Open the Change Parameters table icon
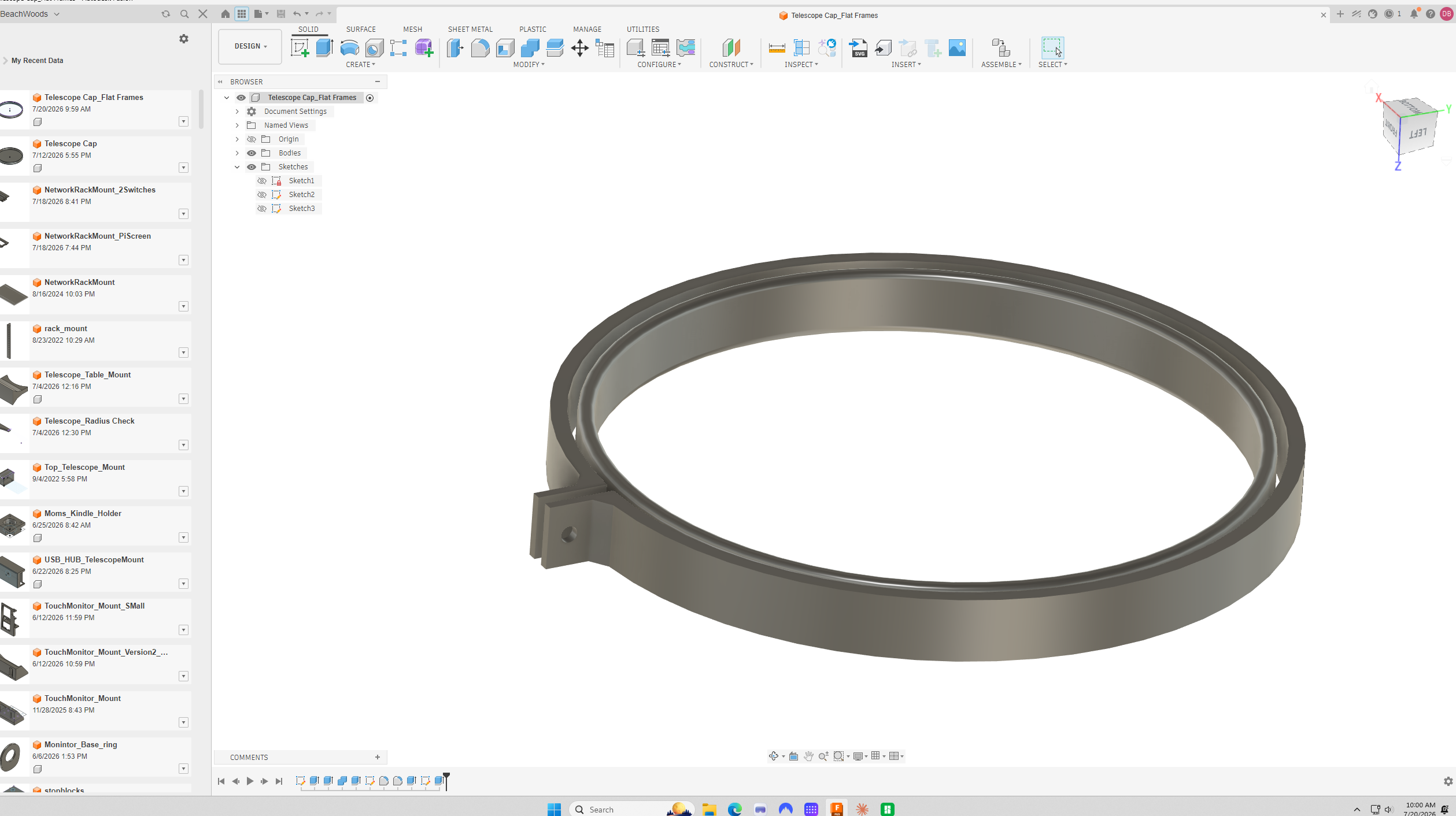This screenshot has height=816, width=1456. pos(605,48)
